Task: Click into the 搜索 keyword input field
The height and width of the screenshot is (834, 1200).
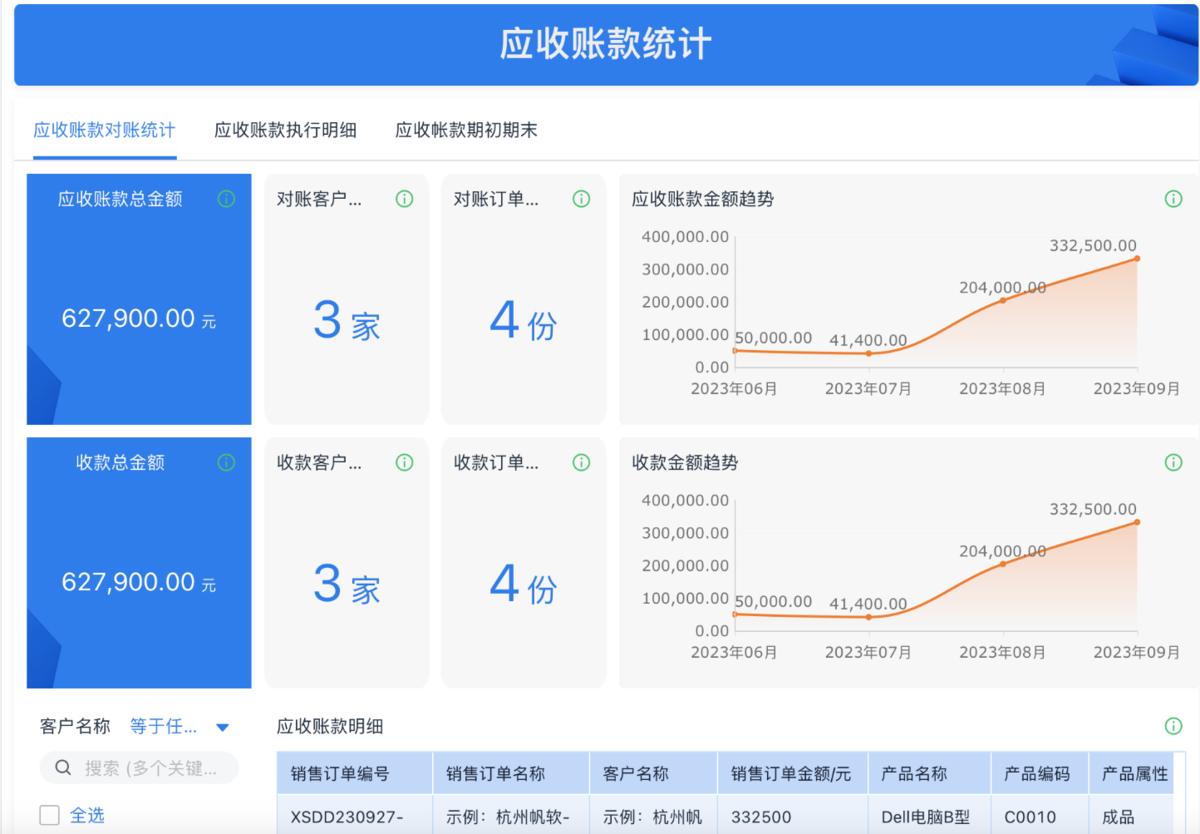Action: [150, 768]
